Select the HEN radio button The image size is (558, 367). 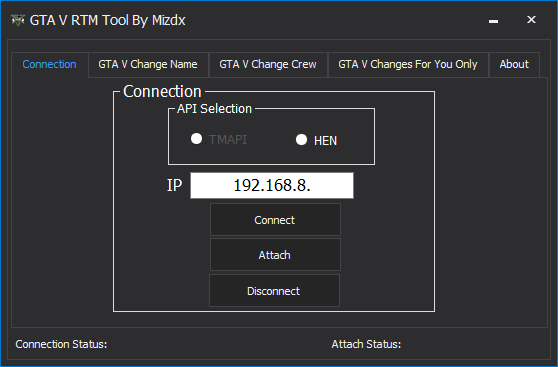[x=301, y=140]
